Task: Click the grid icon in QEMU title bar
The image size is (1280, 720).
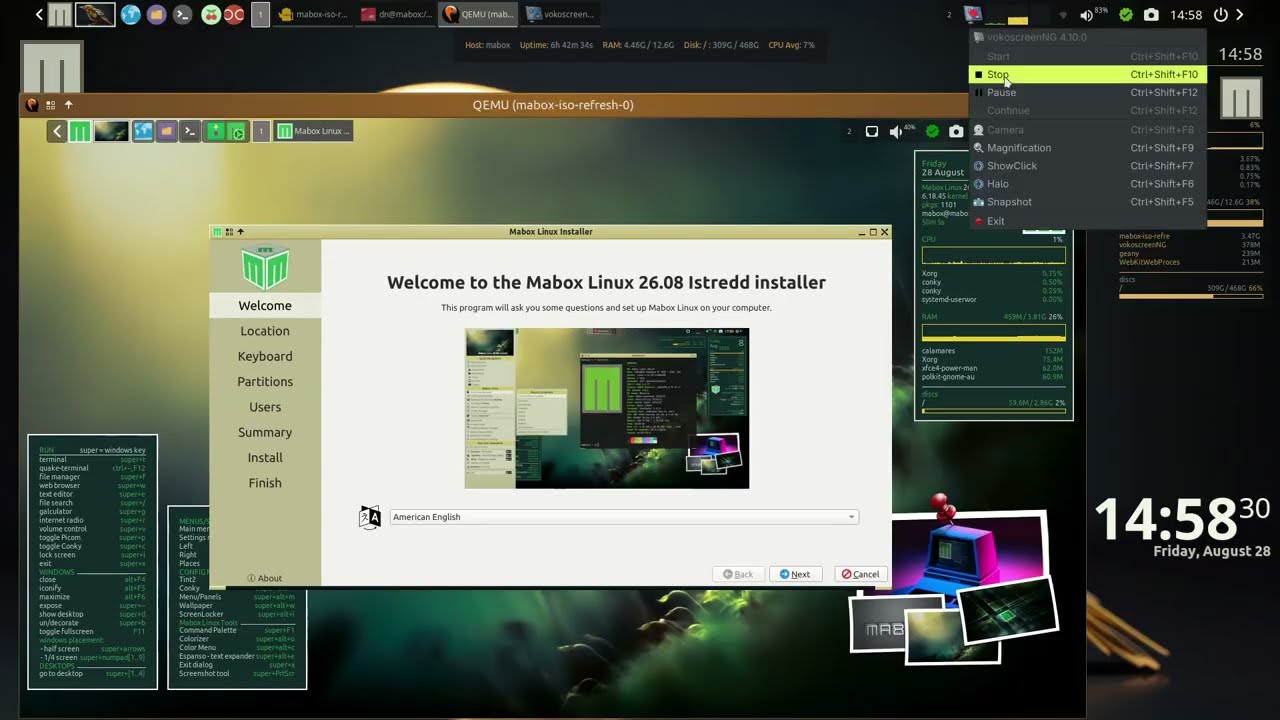Action: [x=50, y=104]
